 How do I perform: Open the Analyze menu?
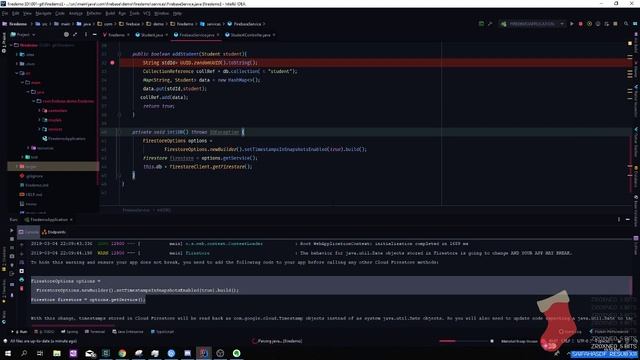point(76,13)
